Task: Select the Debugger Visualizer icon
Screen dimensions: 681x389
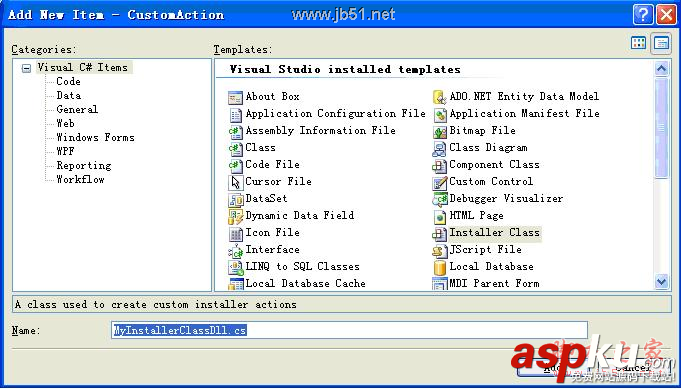Action: 440,199
